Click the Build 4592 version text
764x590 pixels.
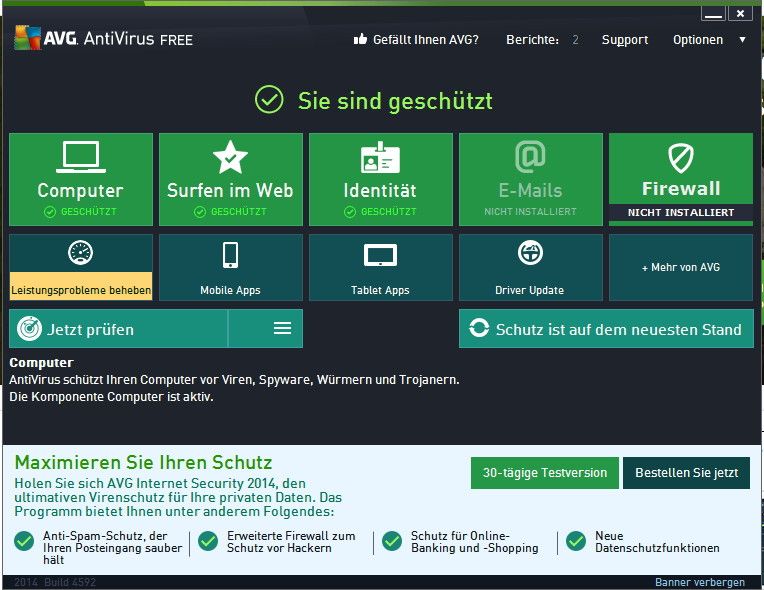70,582
